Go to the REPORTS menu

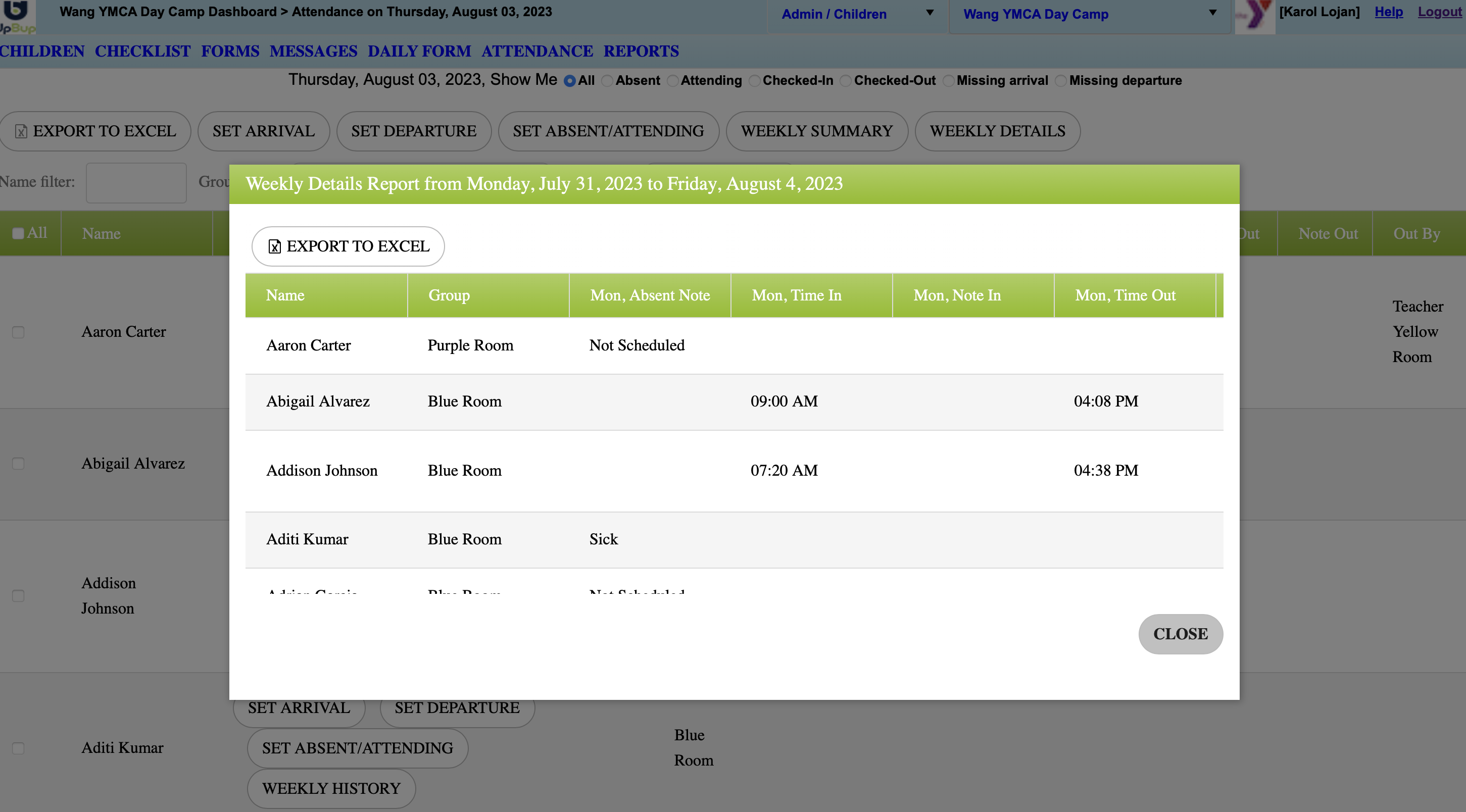[x=641, y=51]
